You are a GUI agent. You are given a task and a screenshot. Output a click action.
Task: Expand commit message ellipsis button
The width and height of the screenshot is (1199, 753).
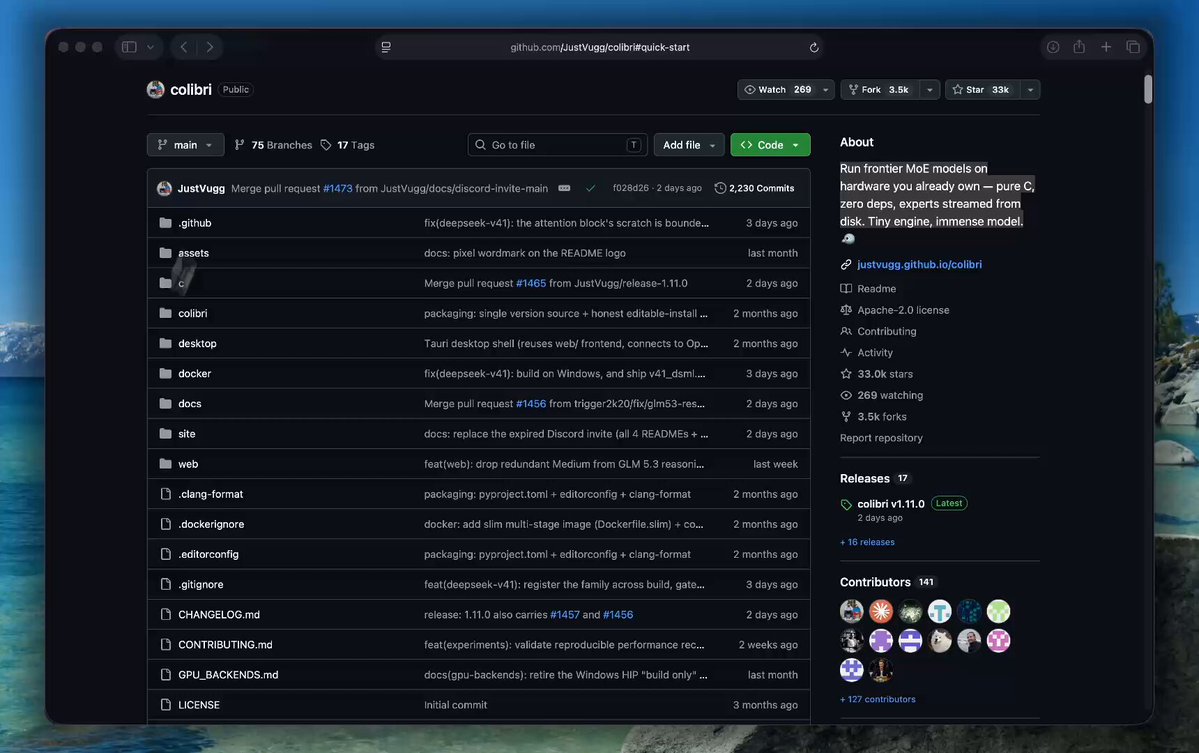pos(564,188)
